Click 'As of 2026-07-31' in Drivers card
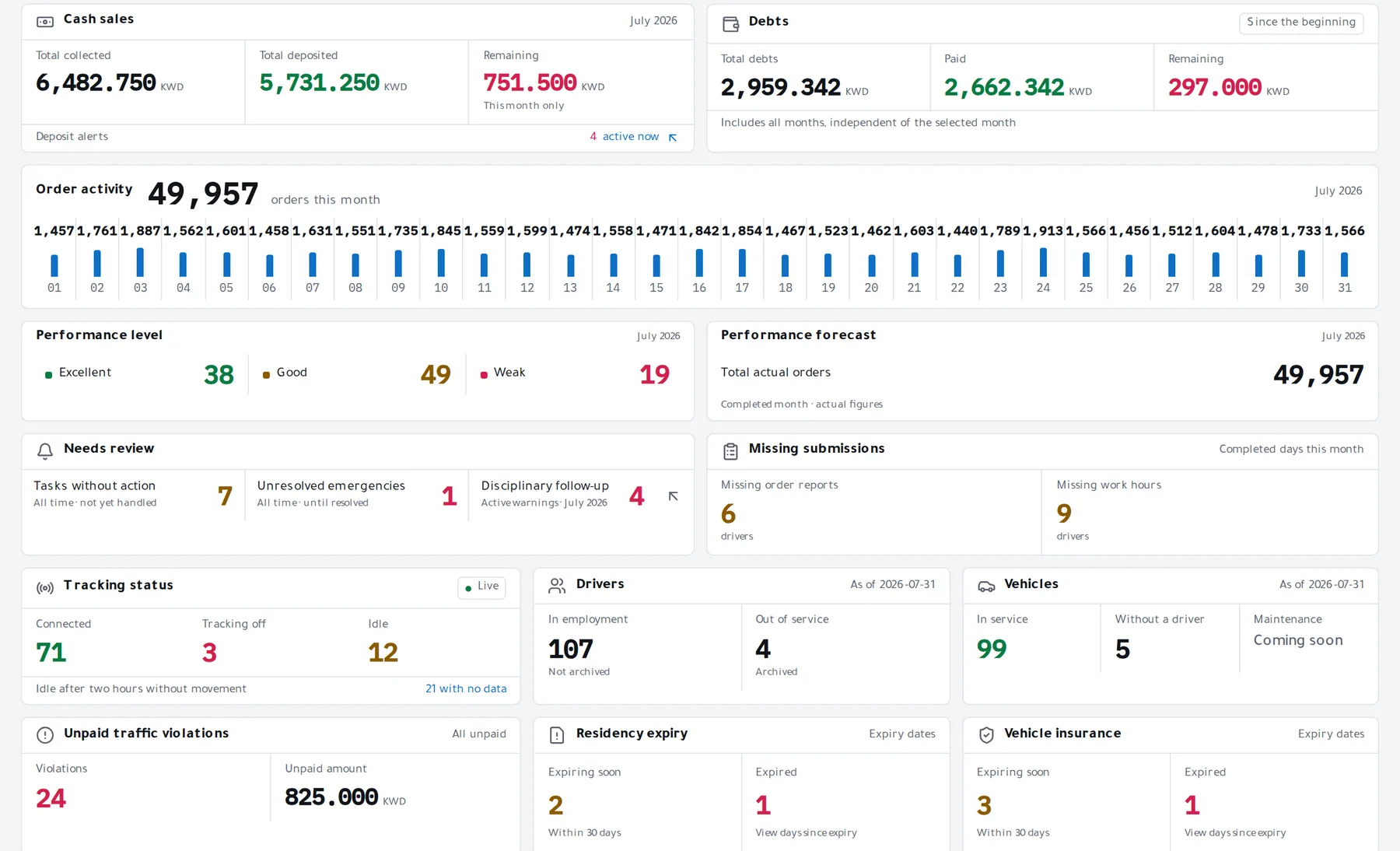 [x=893, y=585]
